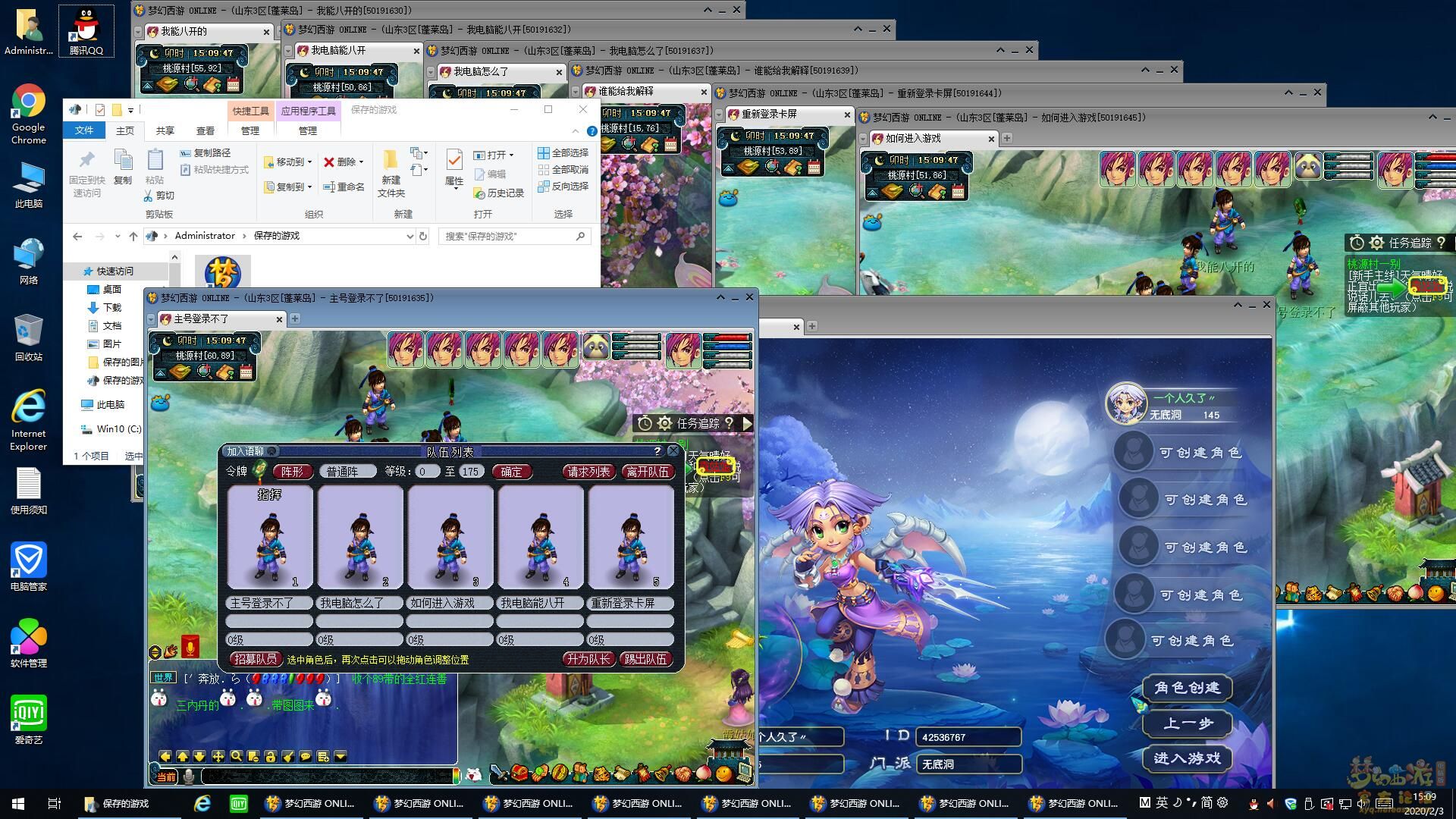Image resolution: width=1456 pixels, height=819 pixels.
Task: Click the 当前 chat channel selector
Action: [x=165, y=777]
